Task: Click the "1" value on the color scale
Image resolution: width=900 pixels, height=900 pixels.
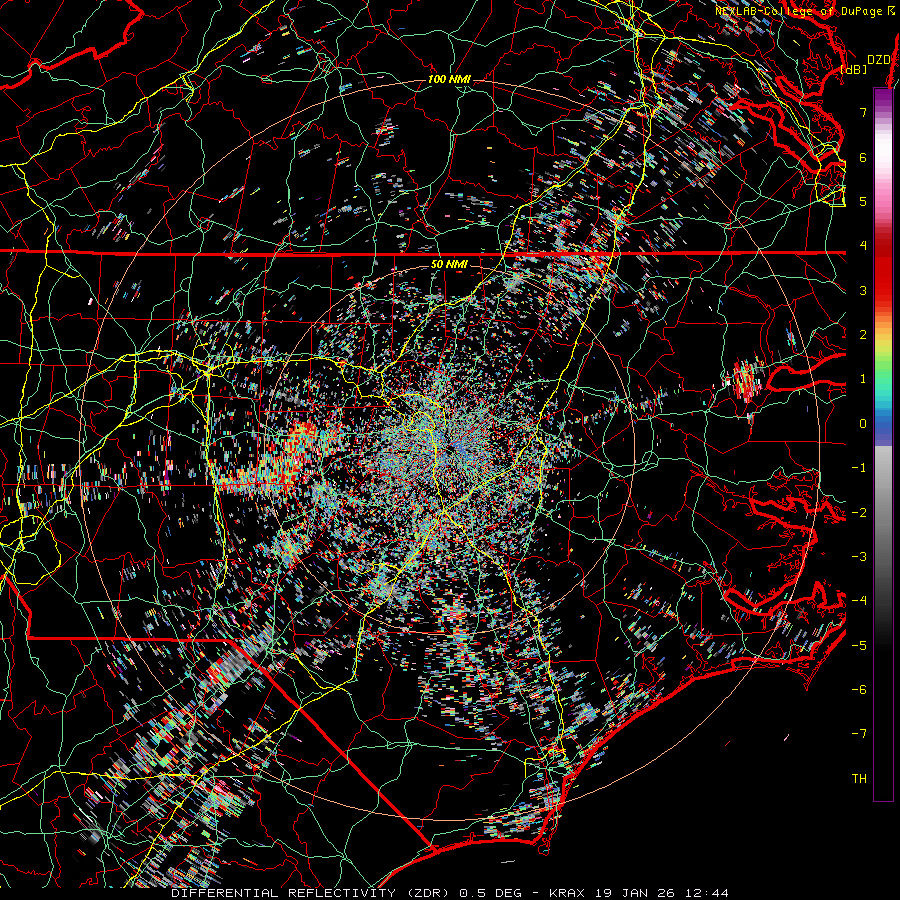Action: (863, 379)
